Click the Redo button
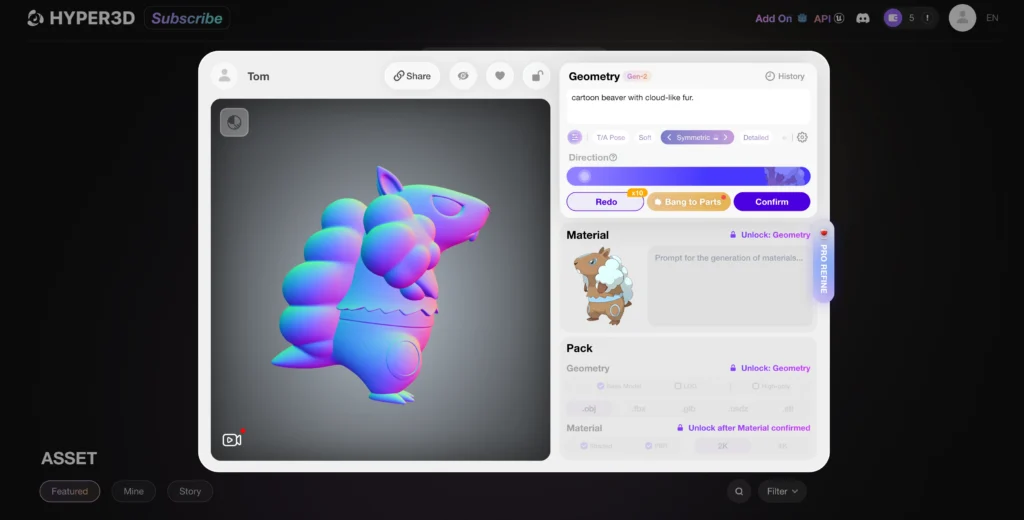 606,202
